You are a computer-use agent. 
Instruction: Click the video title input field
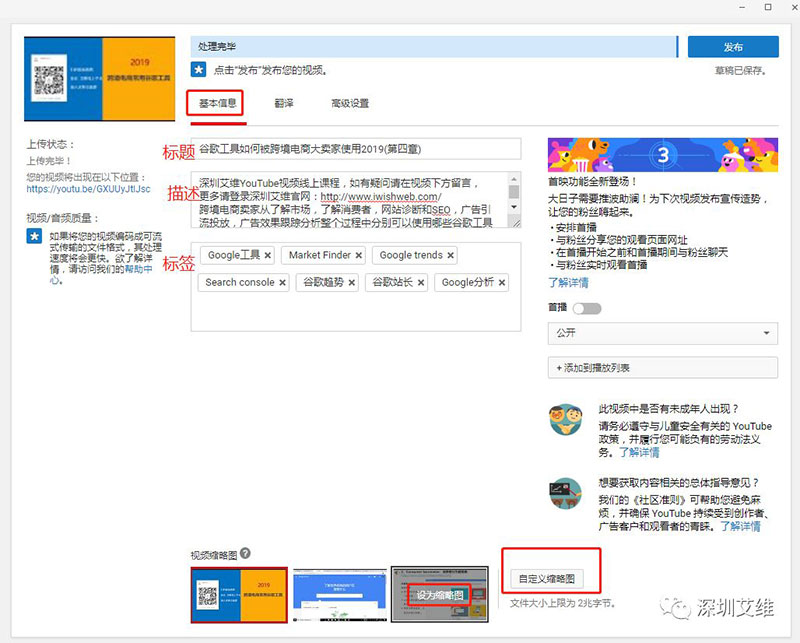(x=356, y=149)
